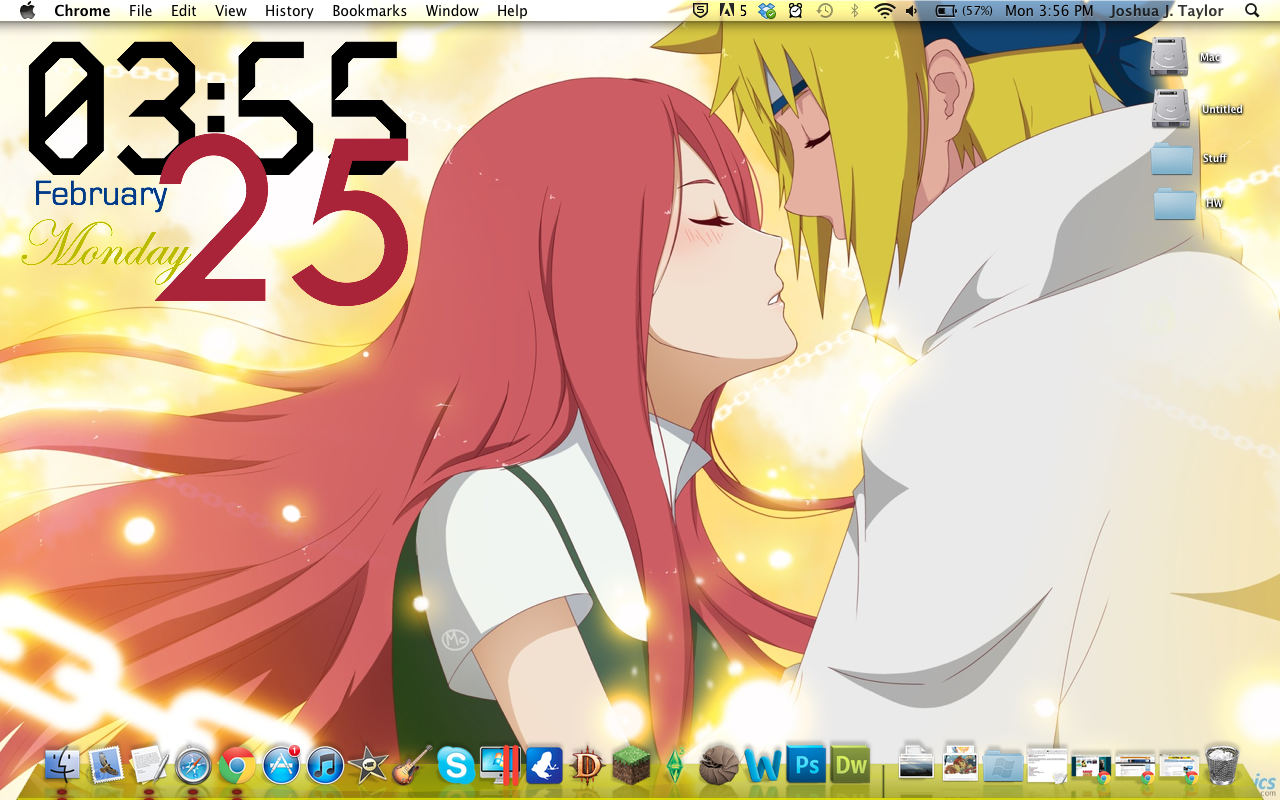Open Finder from the dock
The height and width of the screenshot is (800, 1280).
[x=63, y=766]
